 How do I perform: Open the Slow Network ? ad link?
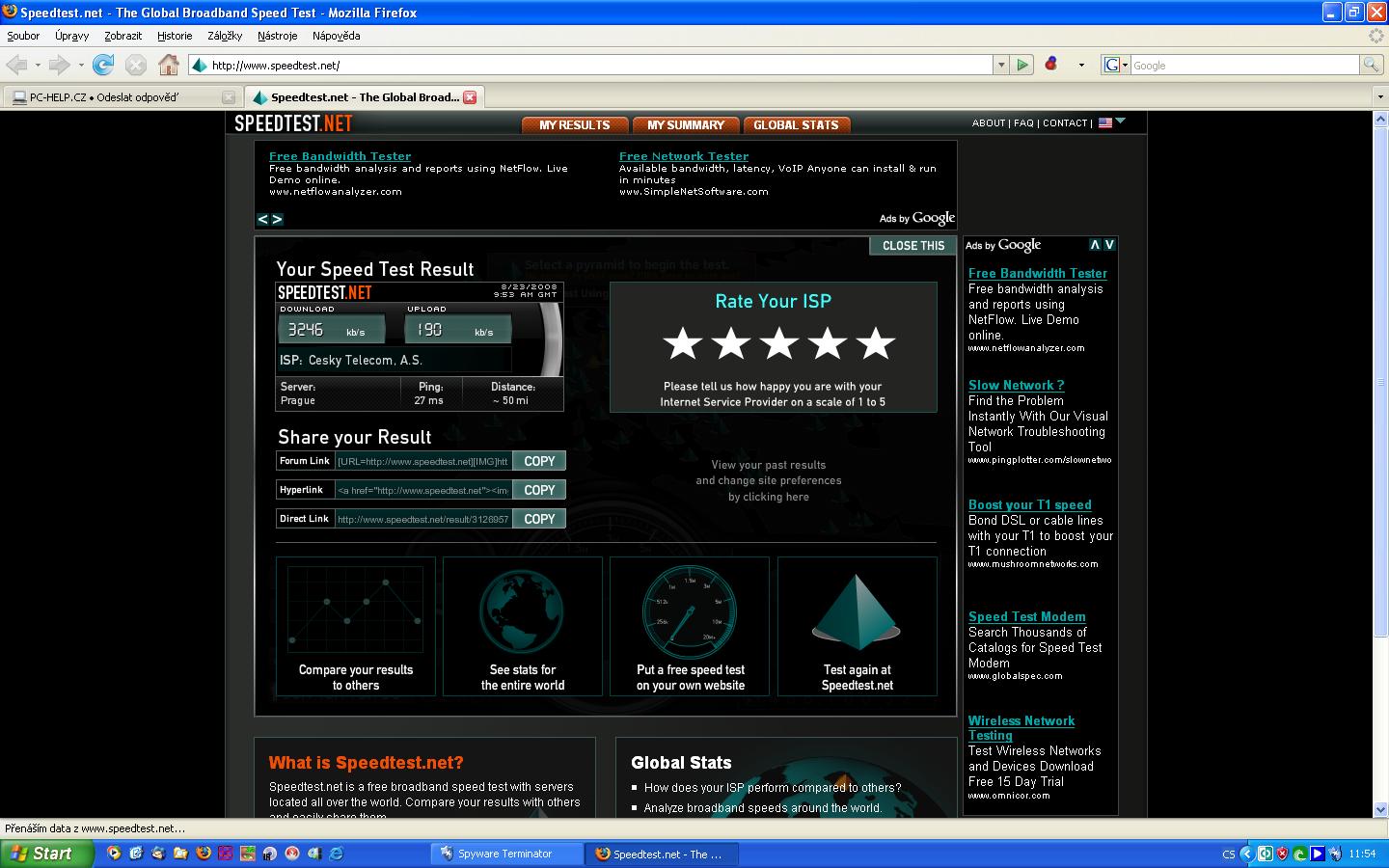(1017, 385)
